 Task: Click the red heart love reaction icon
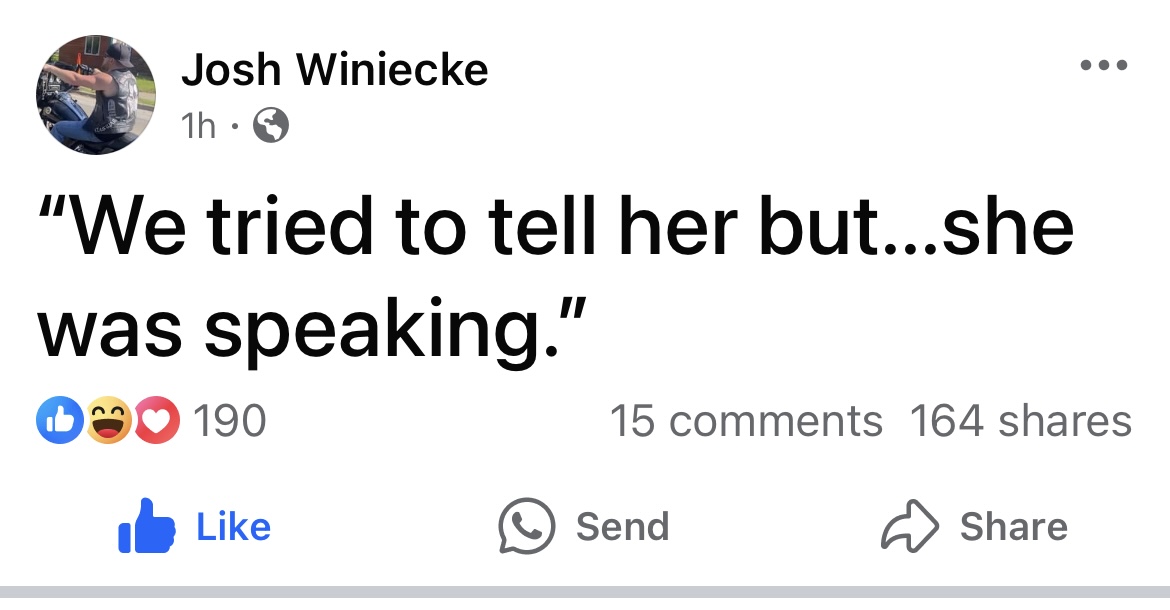click(154, 420)
